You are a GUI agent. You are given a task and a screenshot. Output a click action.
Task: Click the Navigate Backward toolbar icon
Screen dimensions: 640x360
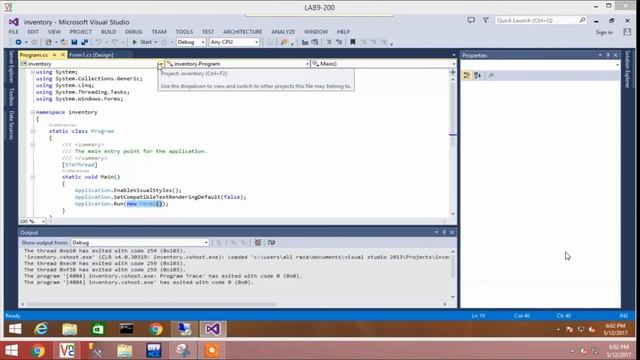coord(18,42)
